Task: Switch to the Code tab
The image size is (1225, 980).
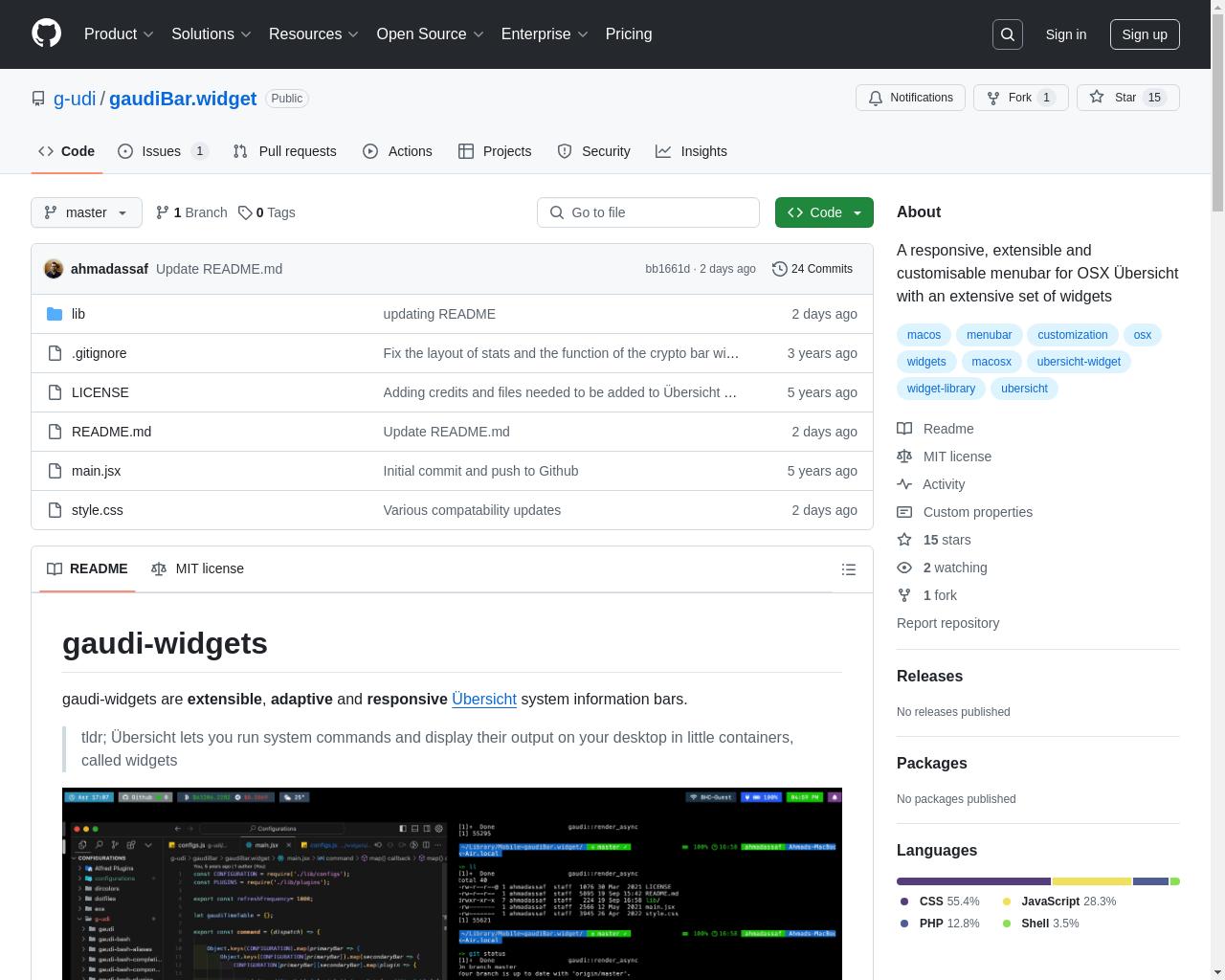Action: point(66,151)
